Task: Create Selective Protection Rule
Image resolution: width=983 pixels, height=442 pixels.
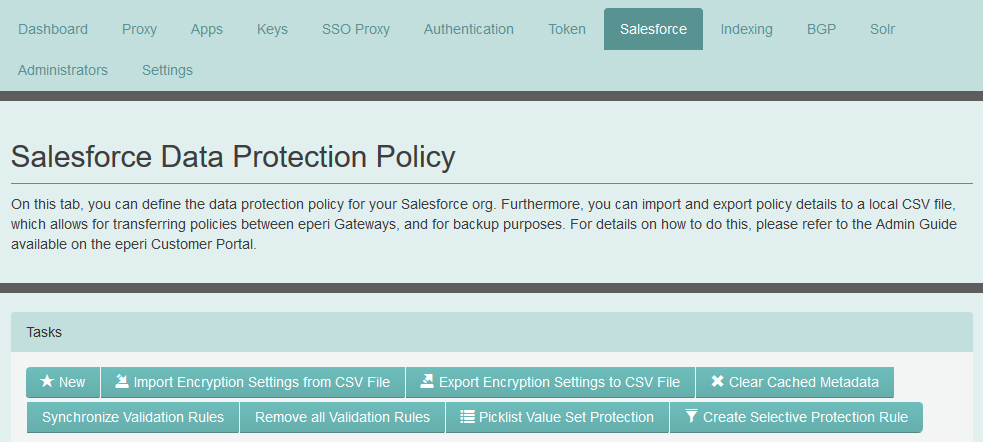Action: 796,418
